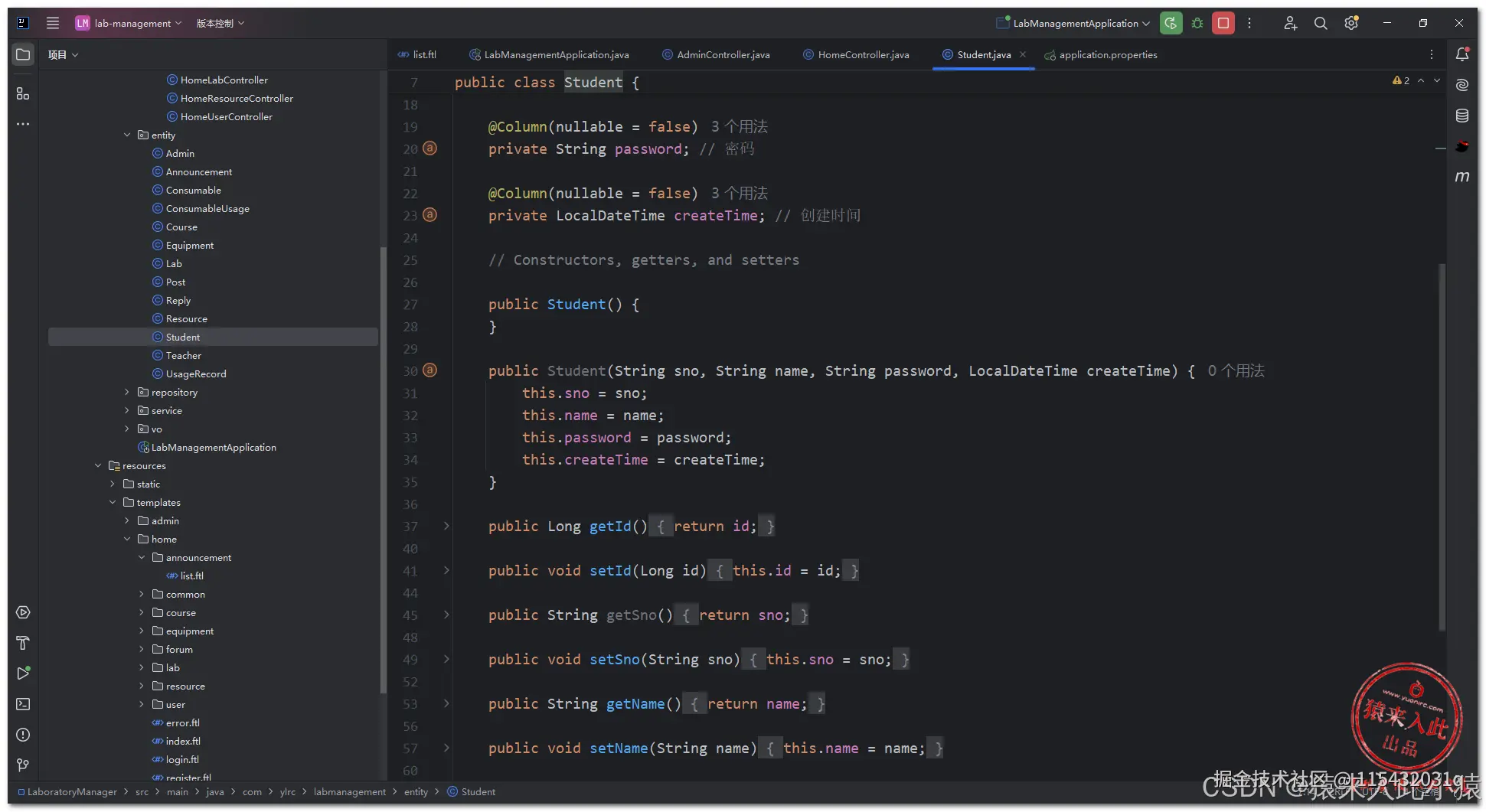The width and height of the screenshot is (1486, 812).
Task: Select HomeLabController in project tree
Action: click(x=224, y=80)
